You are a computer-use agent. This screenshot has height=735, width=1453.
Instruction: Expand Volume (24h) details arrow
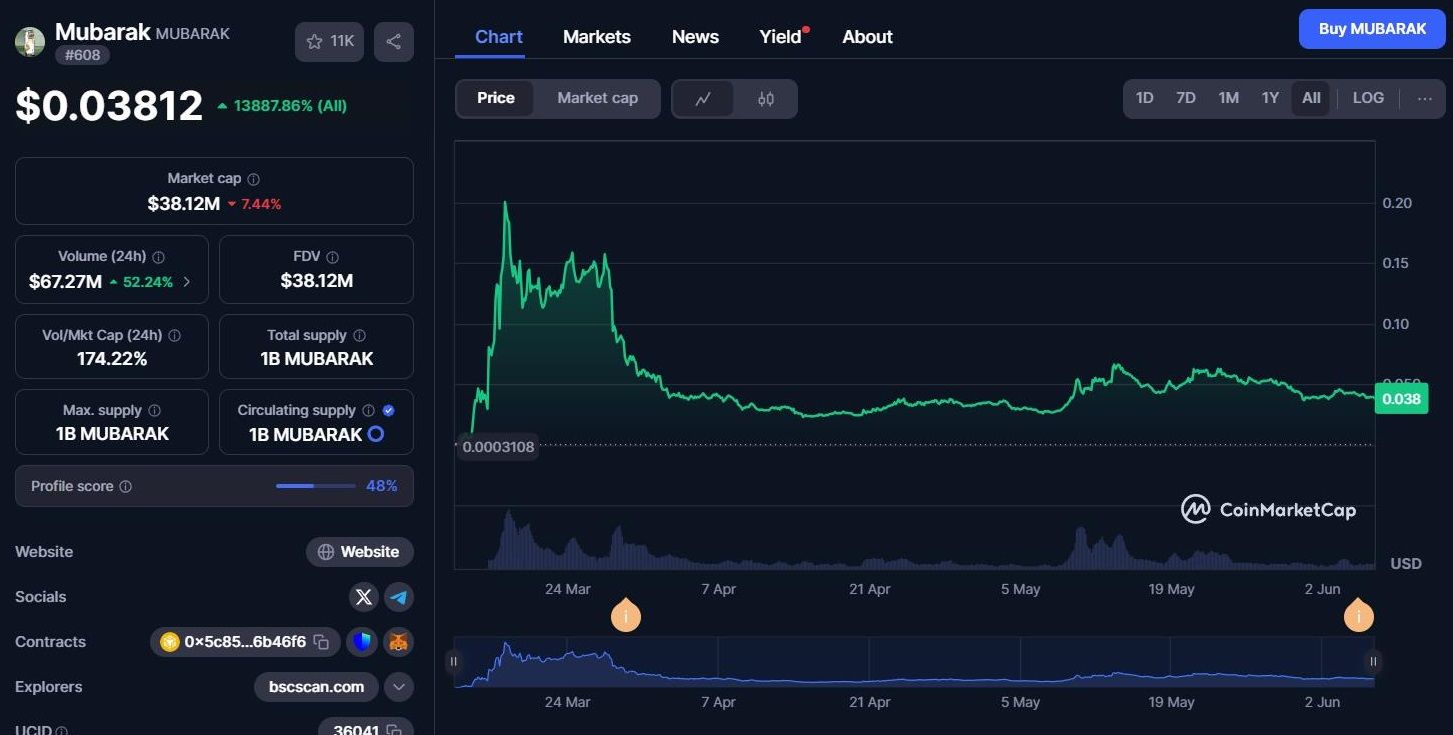[x=187, y=282]
